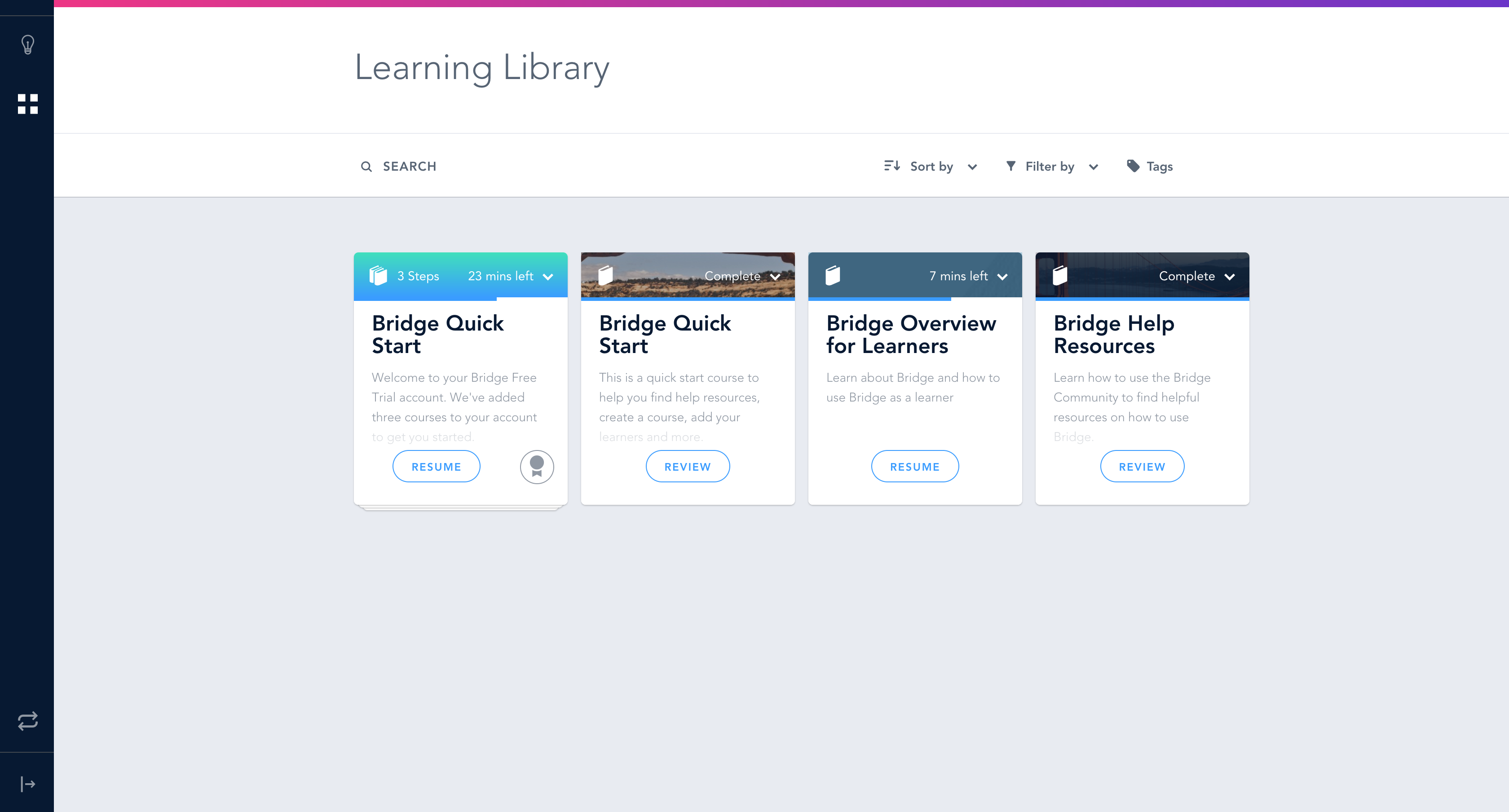Viewport: 1509px width, 812px height.
Task: Open the Sort by dropdown
Action: coord(931,167)
